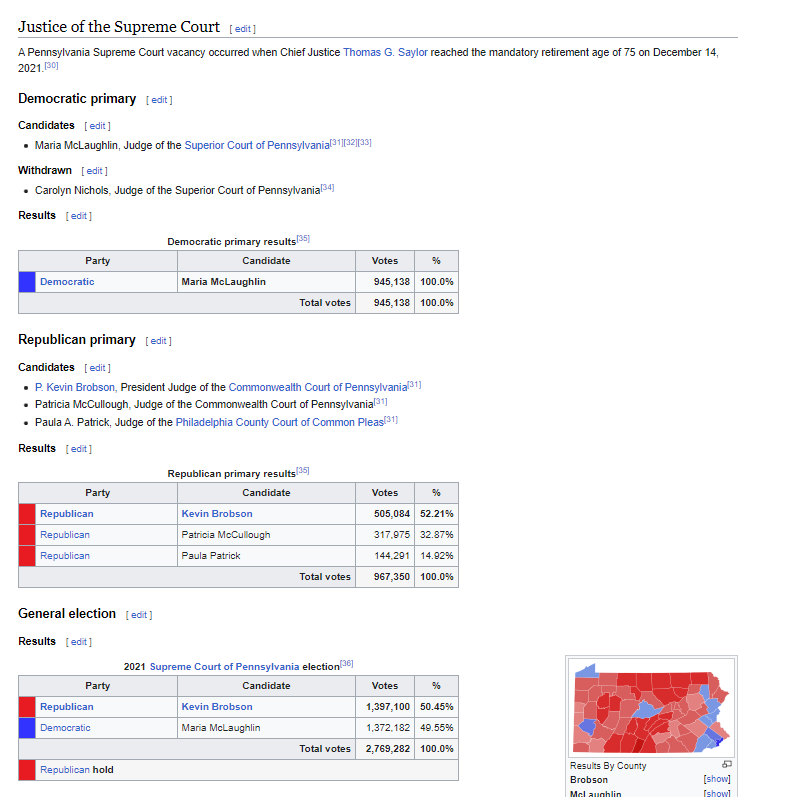790x797 pixels.
Task: Click red color cell beside Republican hold
Action: 27,770
